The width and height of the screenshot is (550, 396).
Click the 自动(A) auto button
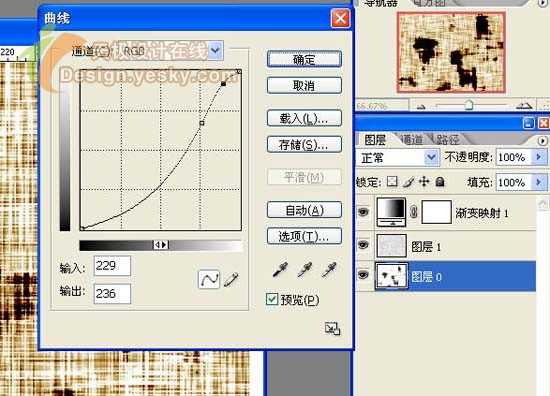(x=304, y=210)
